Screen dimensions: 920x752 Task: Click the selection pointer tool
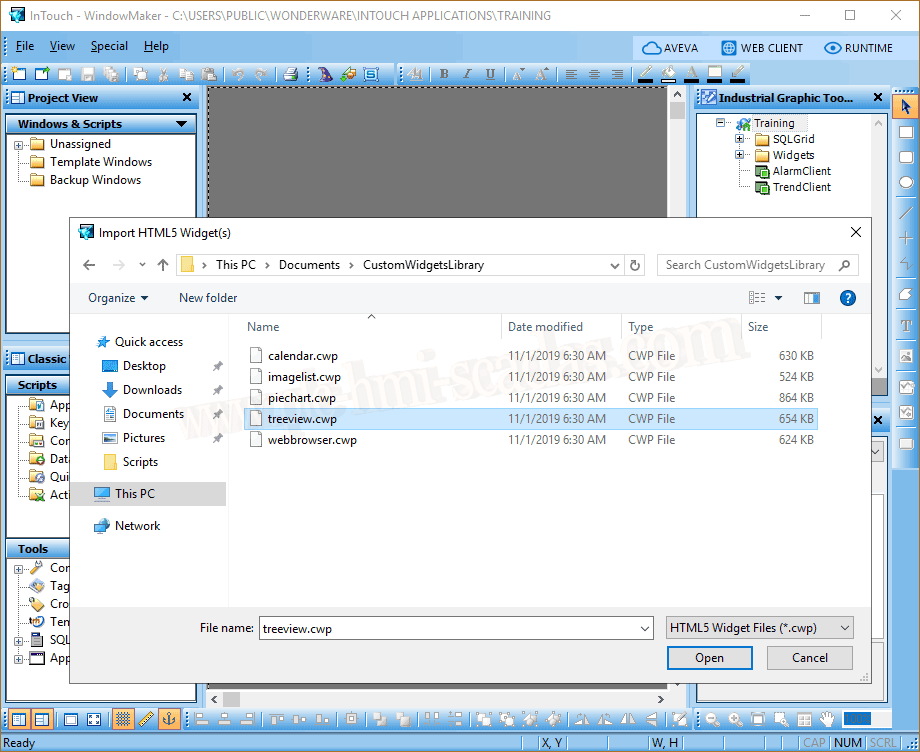906,107
